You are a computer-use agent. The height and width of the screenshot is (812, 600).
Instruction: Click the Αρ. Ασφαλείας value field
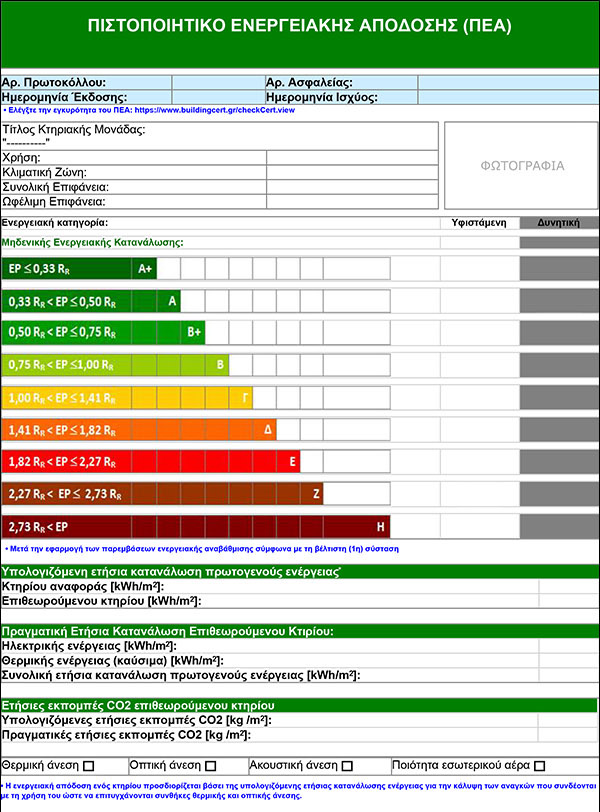pos(508,82)
